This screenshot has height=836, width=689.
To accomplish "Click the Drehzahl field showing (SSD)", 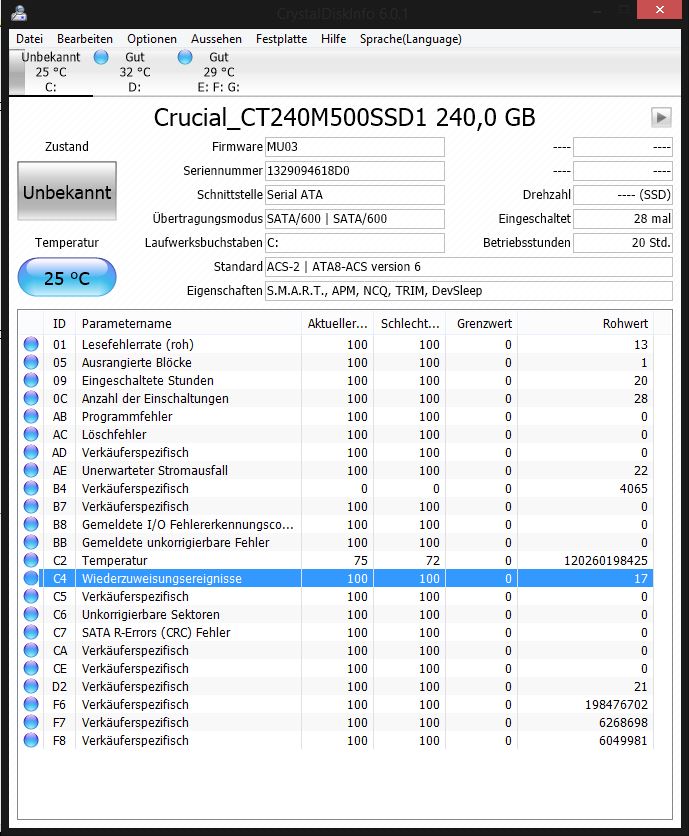I will (623, 195).
